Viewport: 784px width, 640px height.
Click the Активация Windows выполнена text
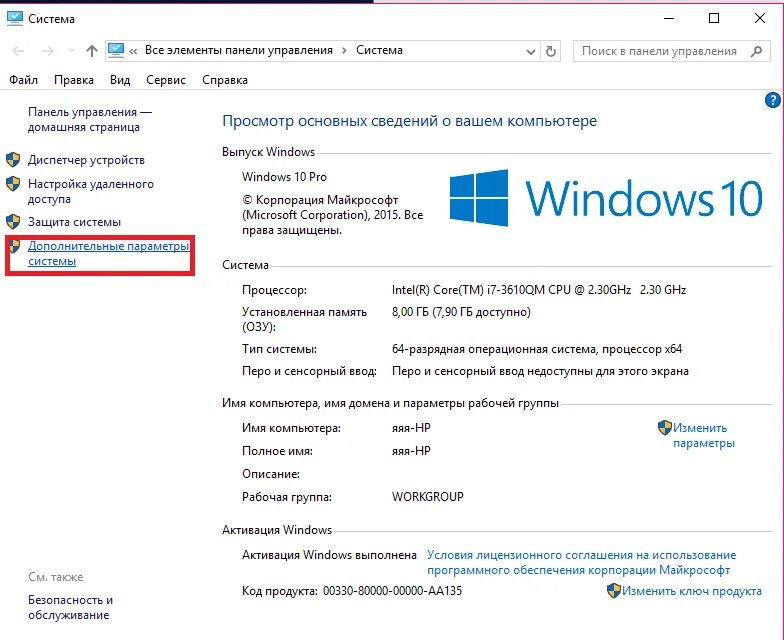point(329,555)
